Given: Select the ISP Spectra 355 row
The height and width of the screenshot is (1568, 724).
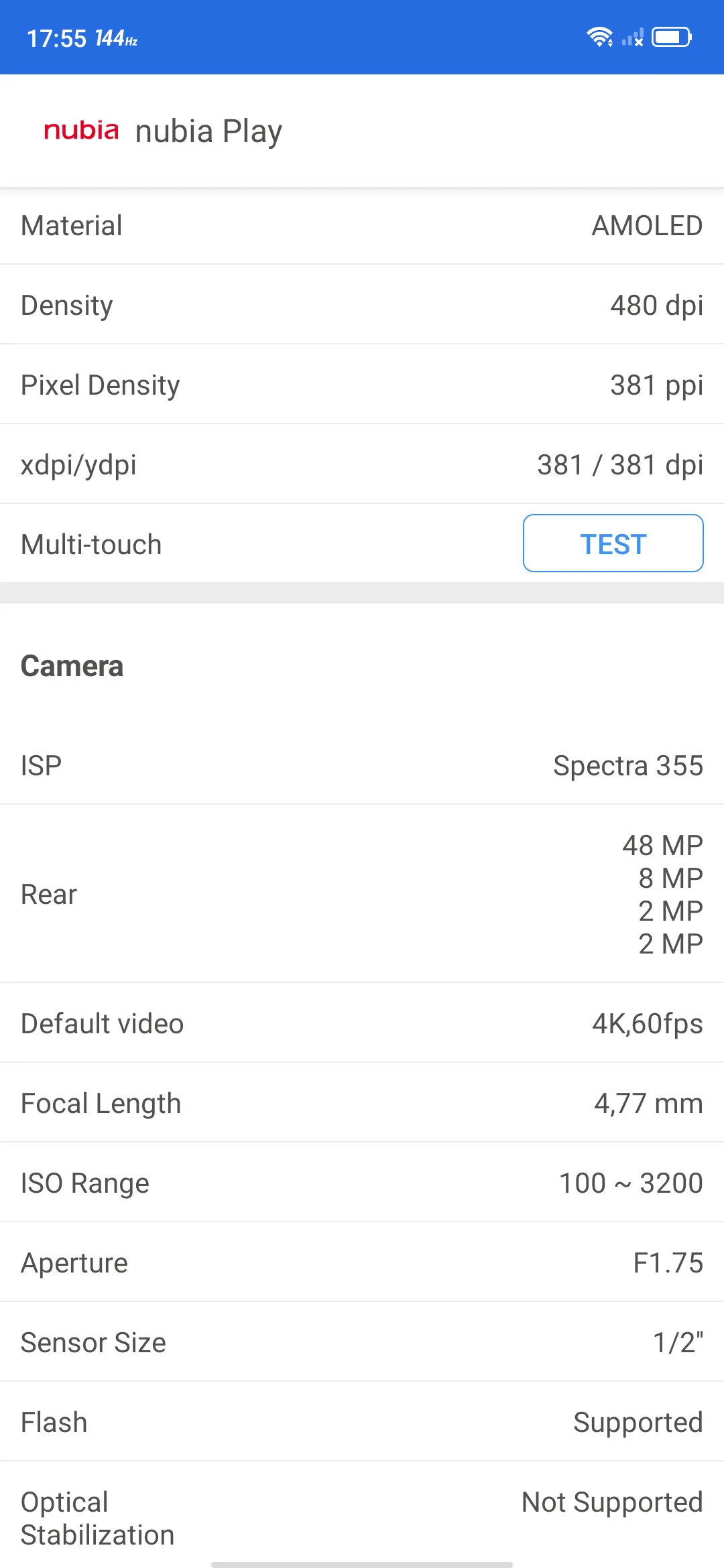Looking at the screenshot, I should click(362, 766).
